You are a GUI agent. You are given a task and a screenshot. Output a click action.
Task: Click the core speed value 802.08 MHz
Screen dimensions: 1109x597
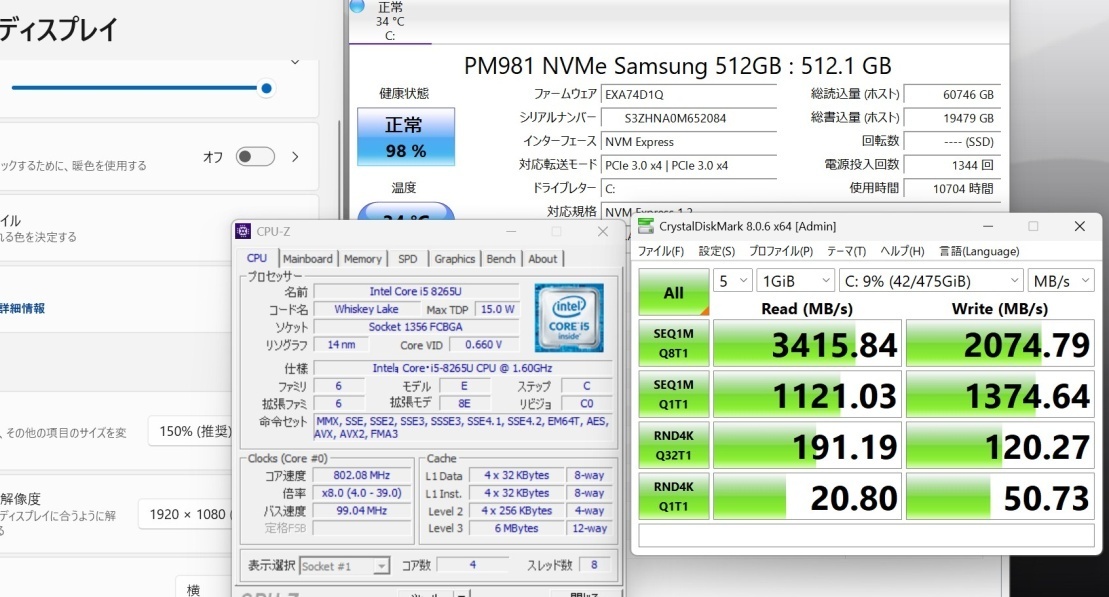[x=361, y=475]
